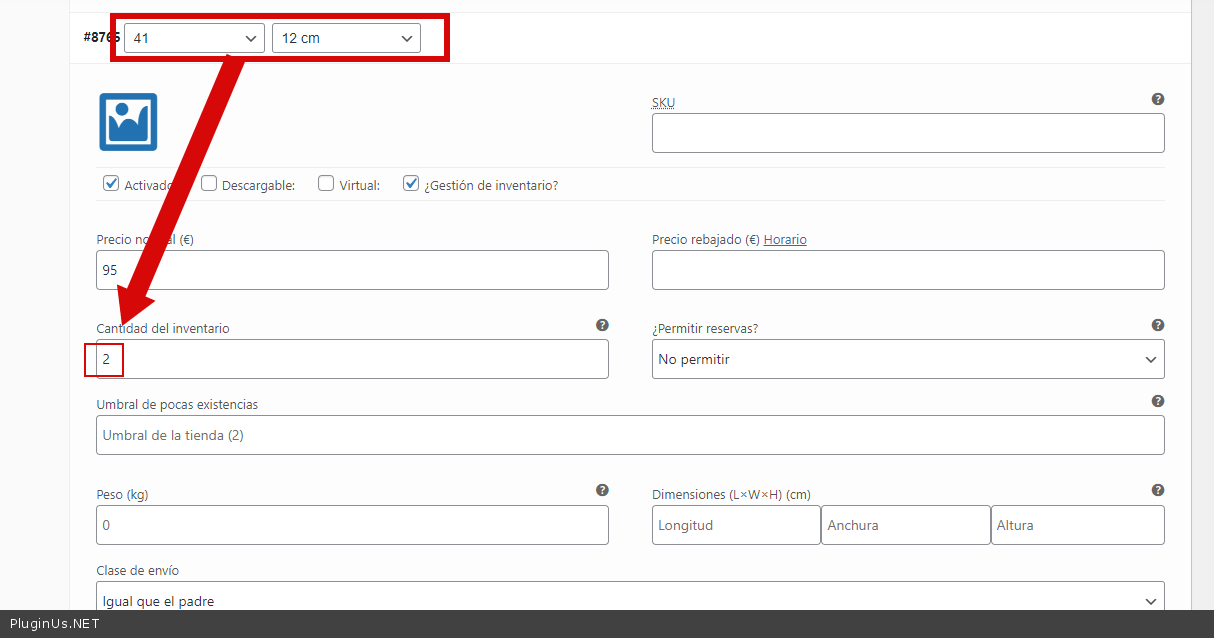Enable the Descargable checkbox

tap(209, 184)
